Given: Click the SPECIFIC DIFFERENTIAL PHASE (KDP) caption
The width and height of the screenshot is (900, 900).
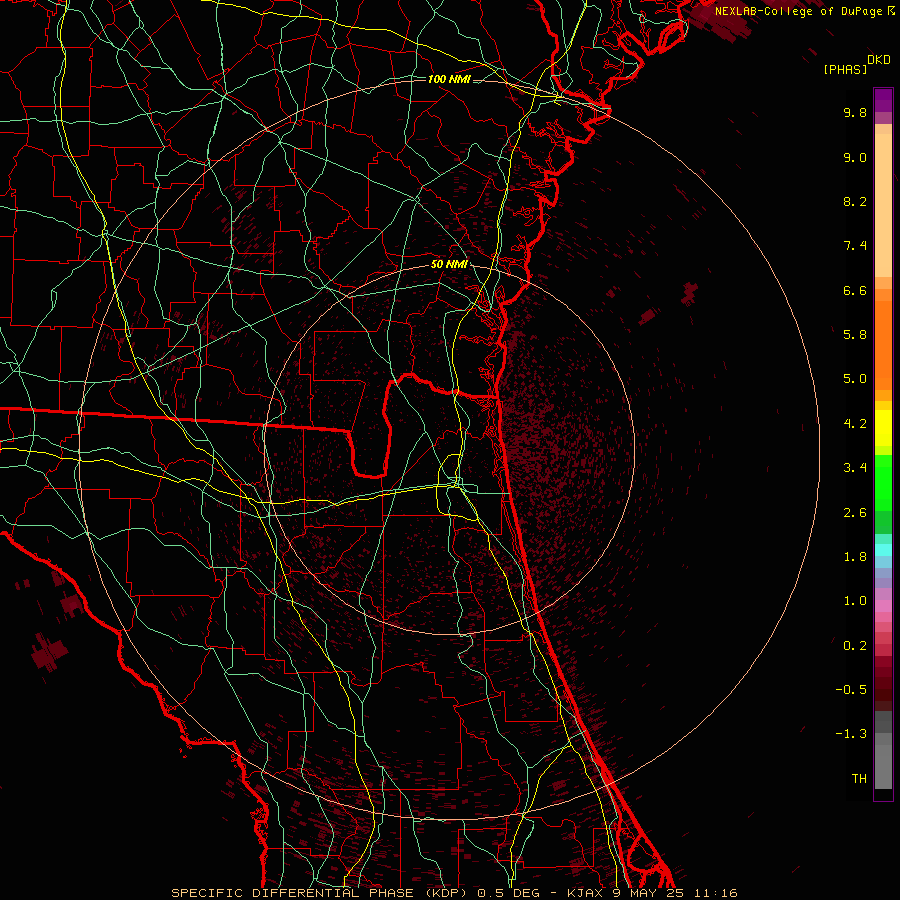Looking at the screenshot, I should pos(322,893).
